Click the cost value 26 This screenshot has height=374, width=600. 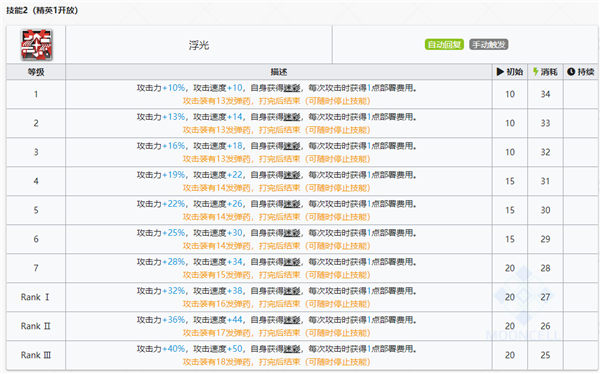(x=545, y=326)
